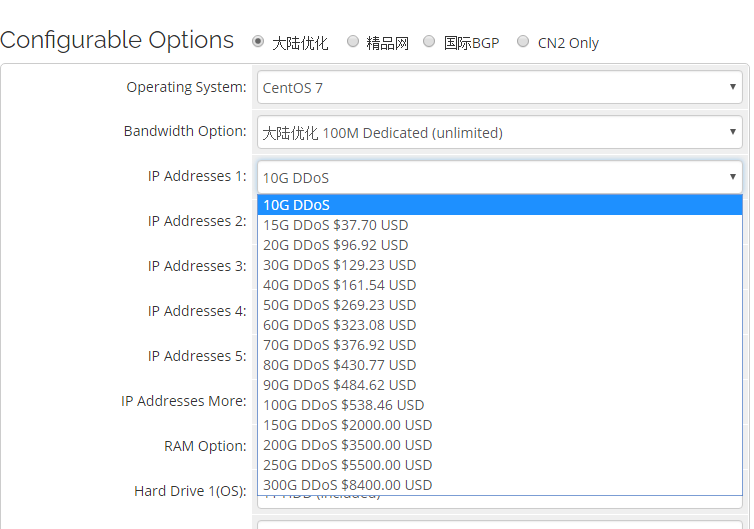Screen dimensions: 754x529
Task: Collapse the IP Addresses 1 dropdown
Action: point(499,178)
